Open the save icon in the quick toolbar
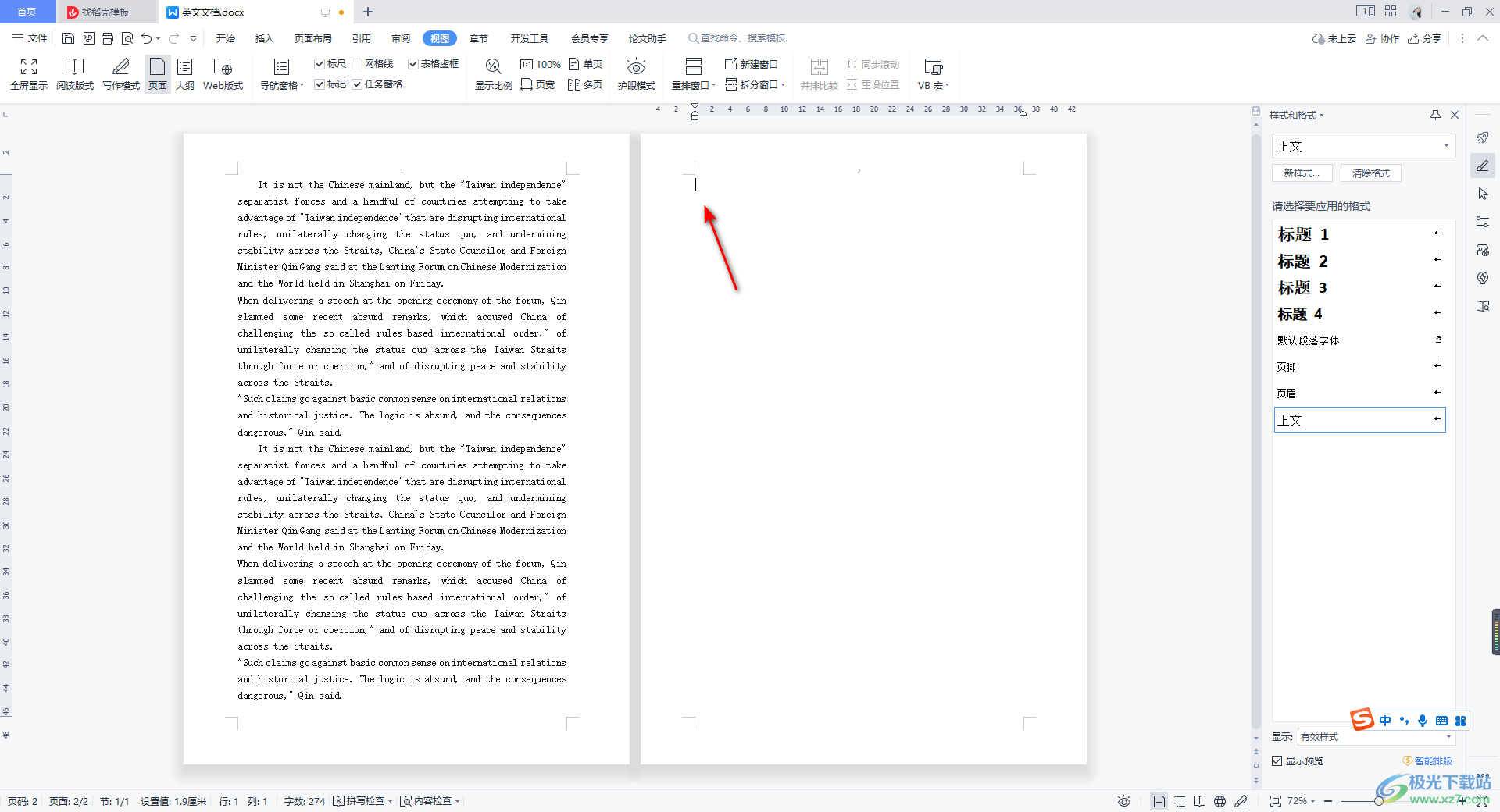The height and width of the screenshot is (812, 1500). tap(69, 38)
